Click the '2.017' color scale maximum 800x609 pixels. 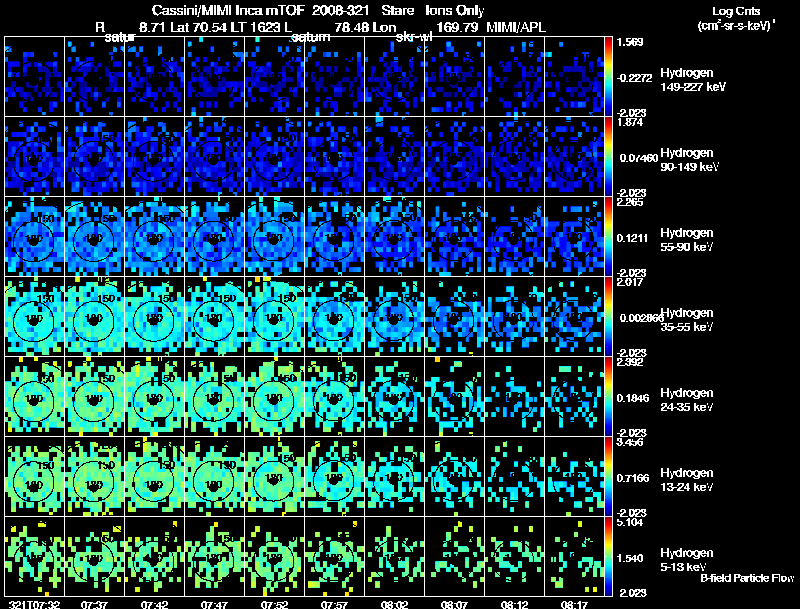(630, 282)
